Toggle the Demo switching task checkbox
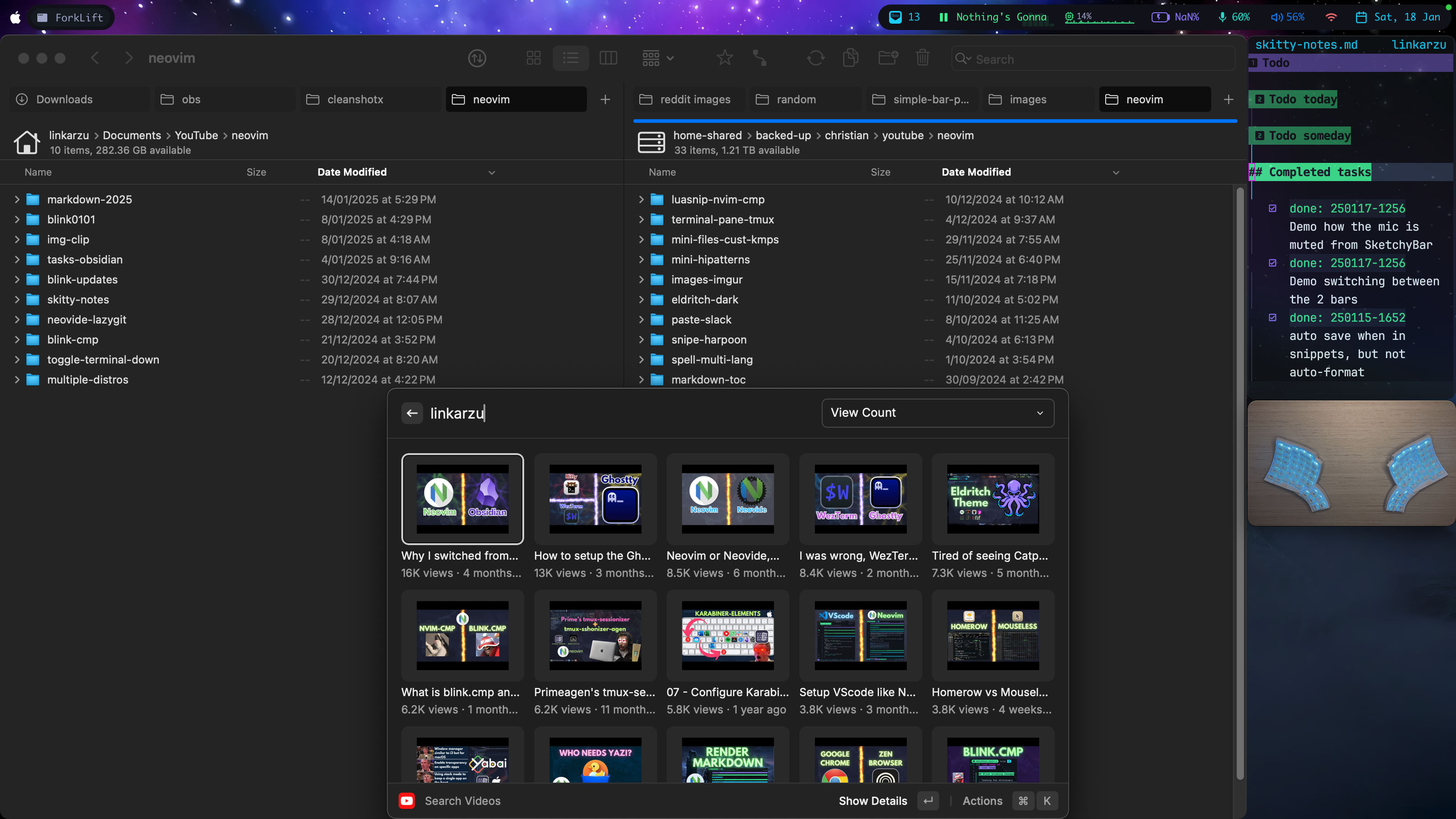This screenshot has height=819, width=1456. [x=1272, y=263]
